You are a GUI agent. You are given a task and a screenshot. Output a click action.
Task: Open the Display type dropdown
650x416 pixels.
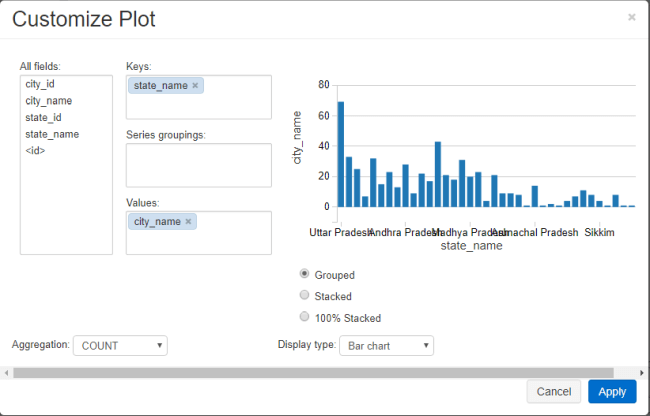tap(386, 346)
